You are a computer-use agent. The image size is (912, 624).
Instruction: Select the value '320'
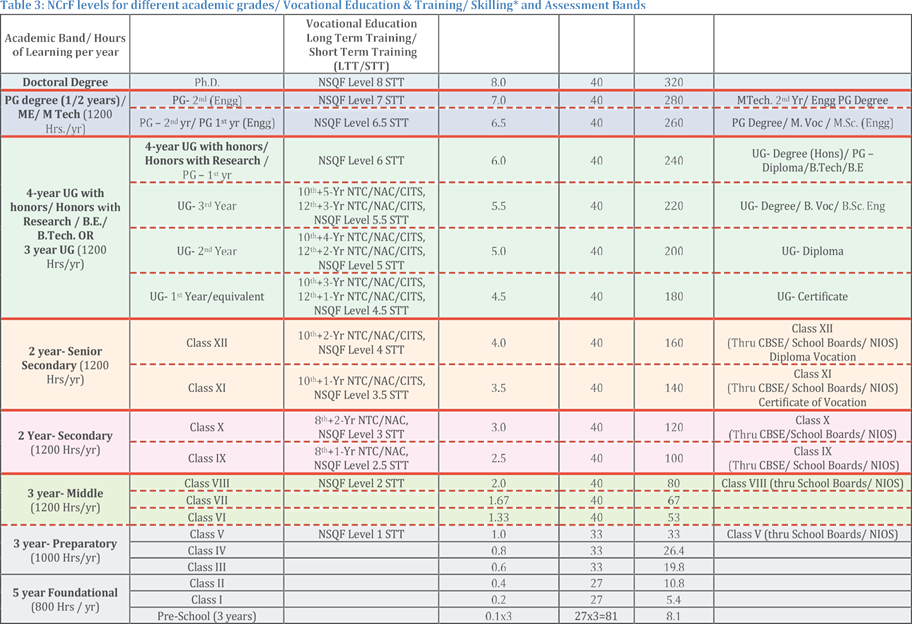click(674, 82)
